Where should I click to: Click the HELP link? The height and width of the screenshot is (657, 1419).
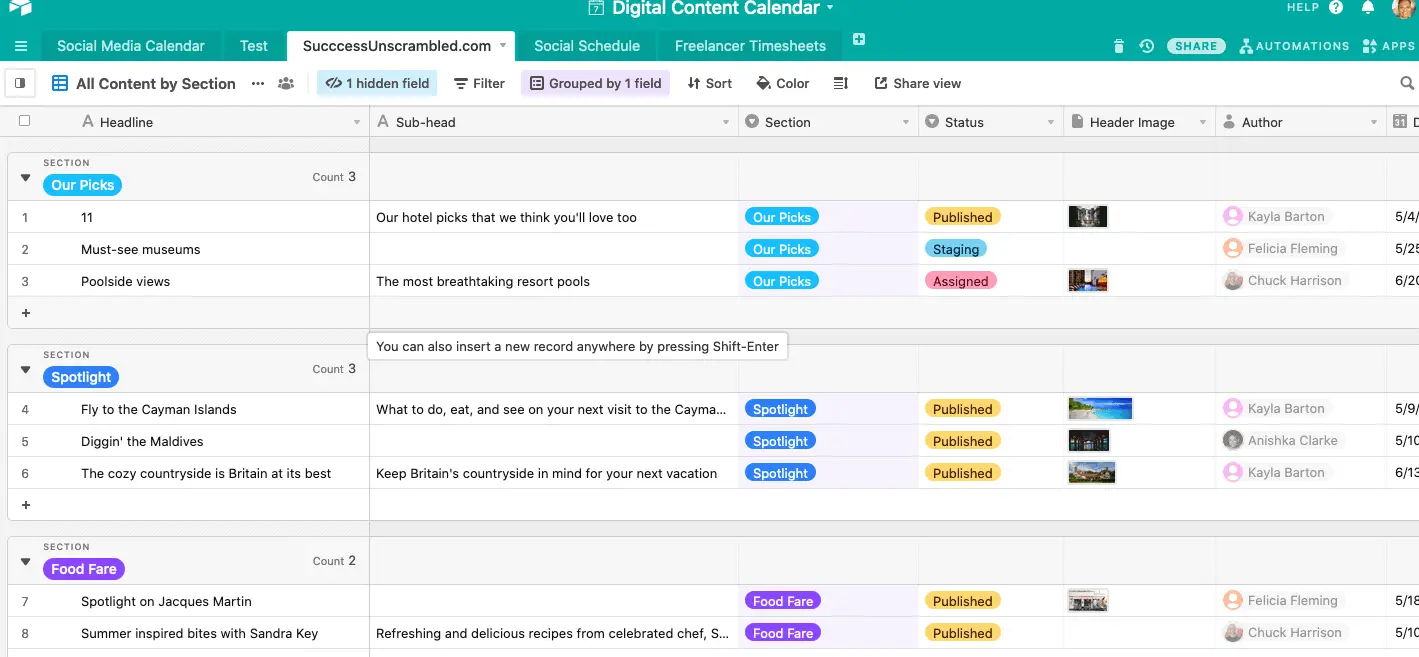pyautogui.click(x=1303, y=8)
